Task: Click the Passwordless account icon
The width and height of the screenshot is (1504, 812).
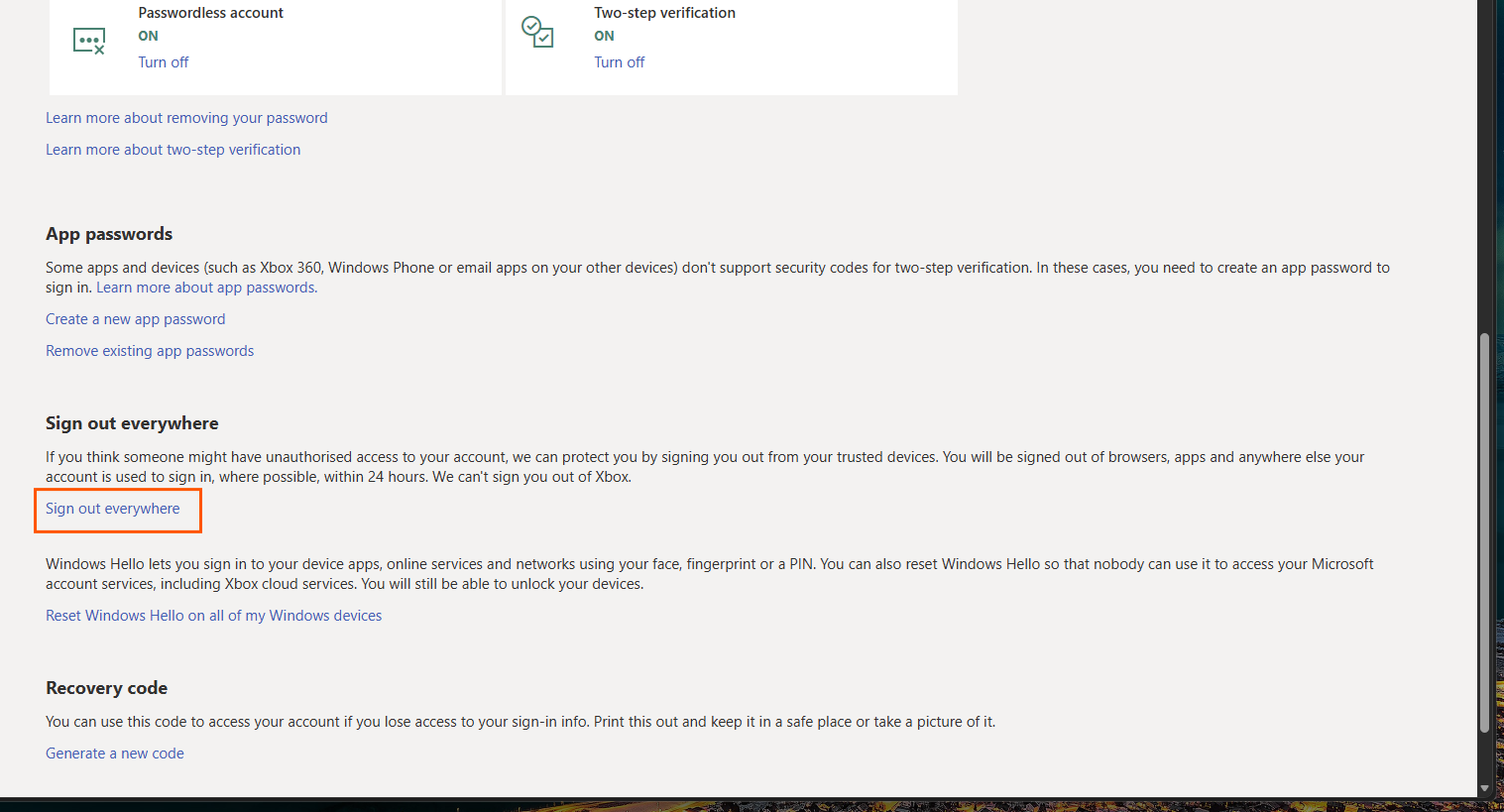Action: coord(89,41)
